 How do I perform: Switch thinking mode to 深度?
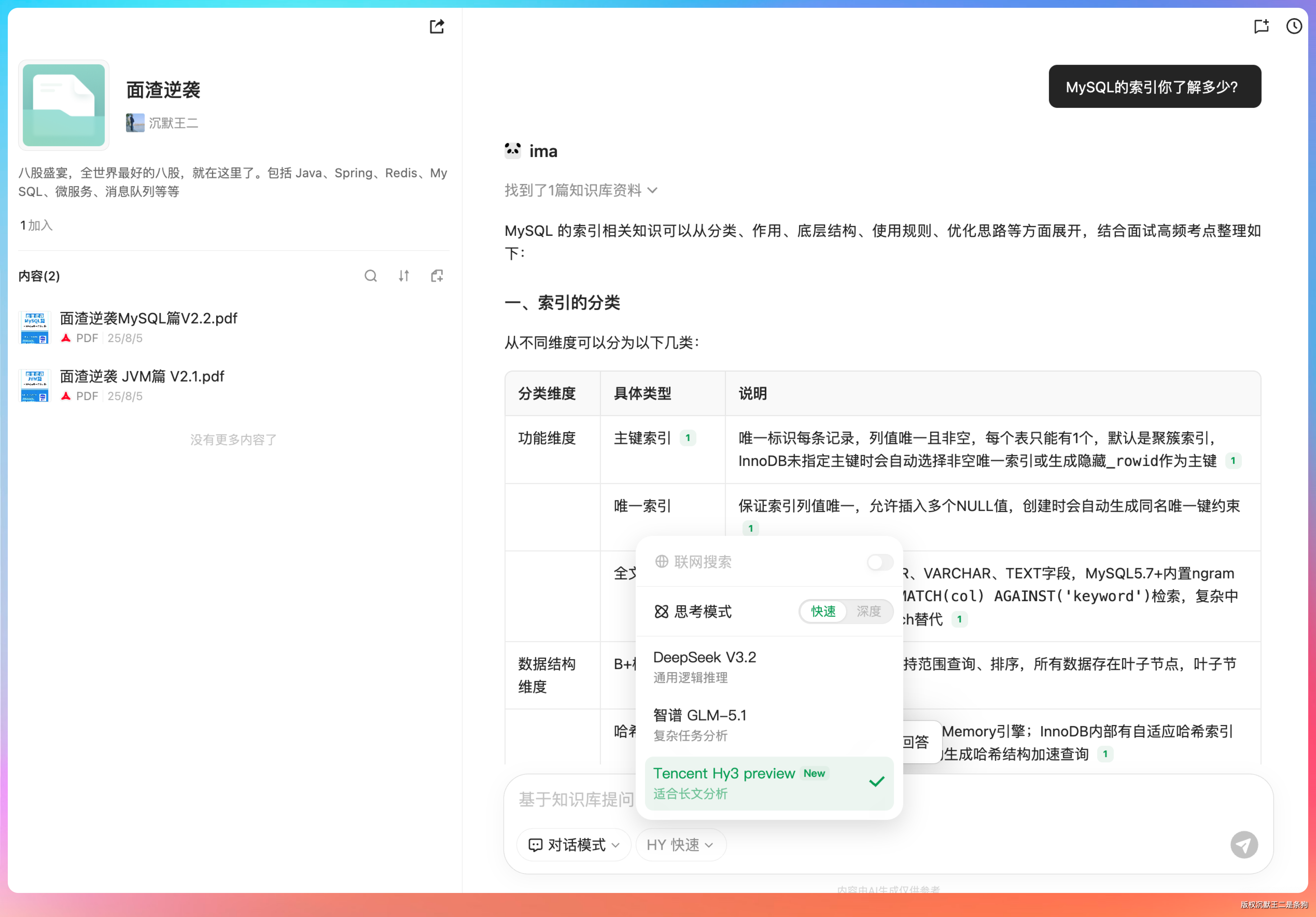[x=868, y=611]
